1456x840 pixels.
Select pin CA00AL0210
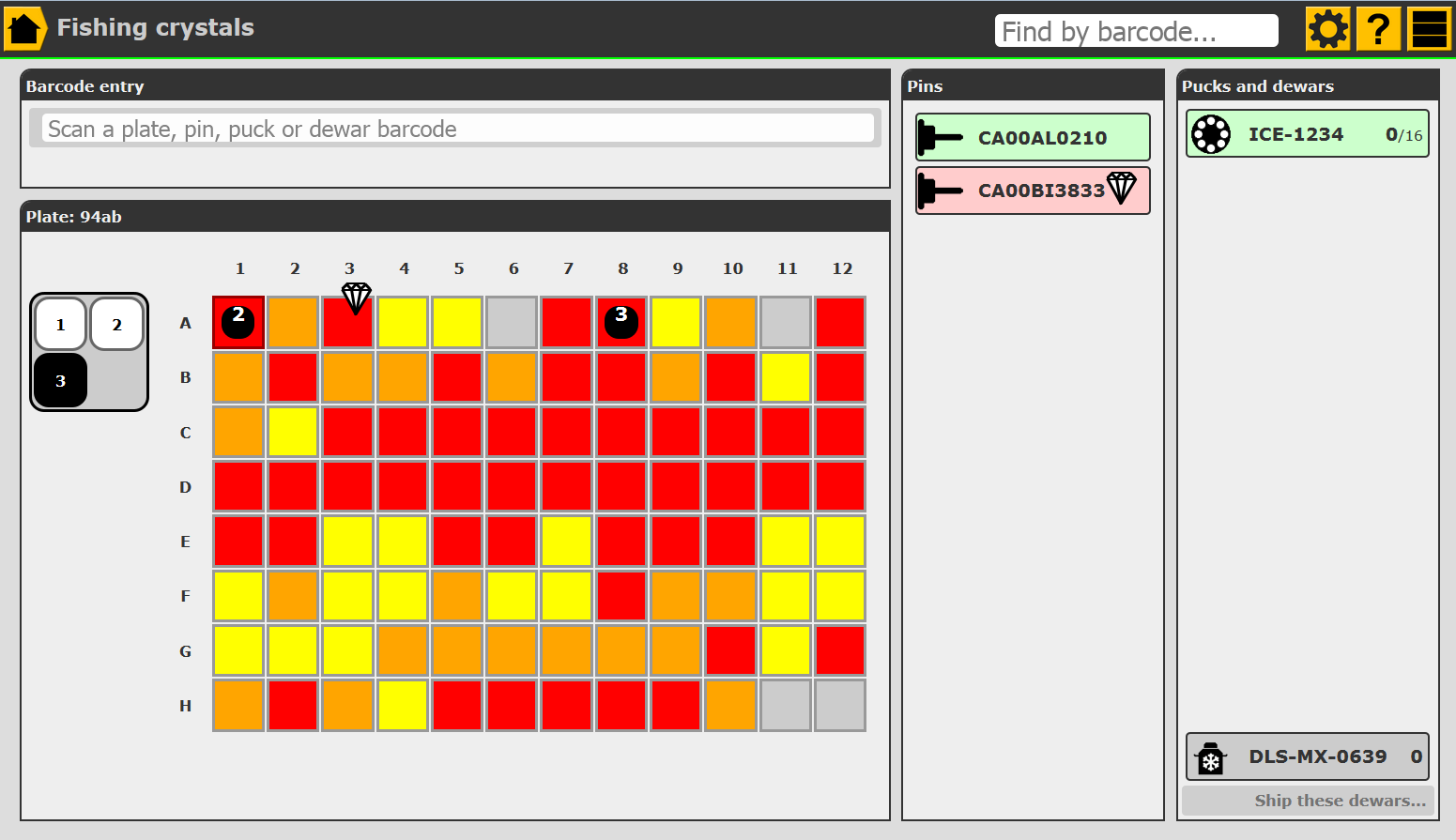(x=1033, y=138)
